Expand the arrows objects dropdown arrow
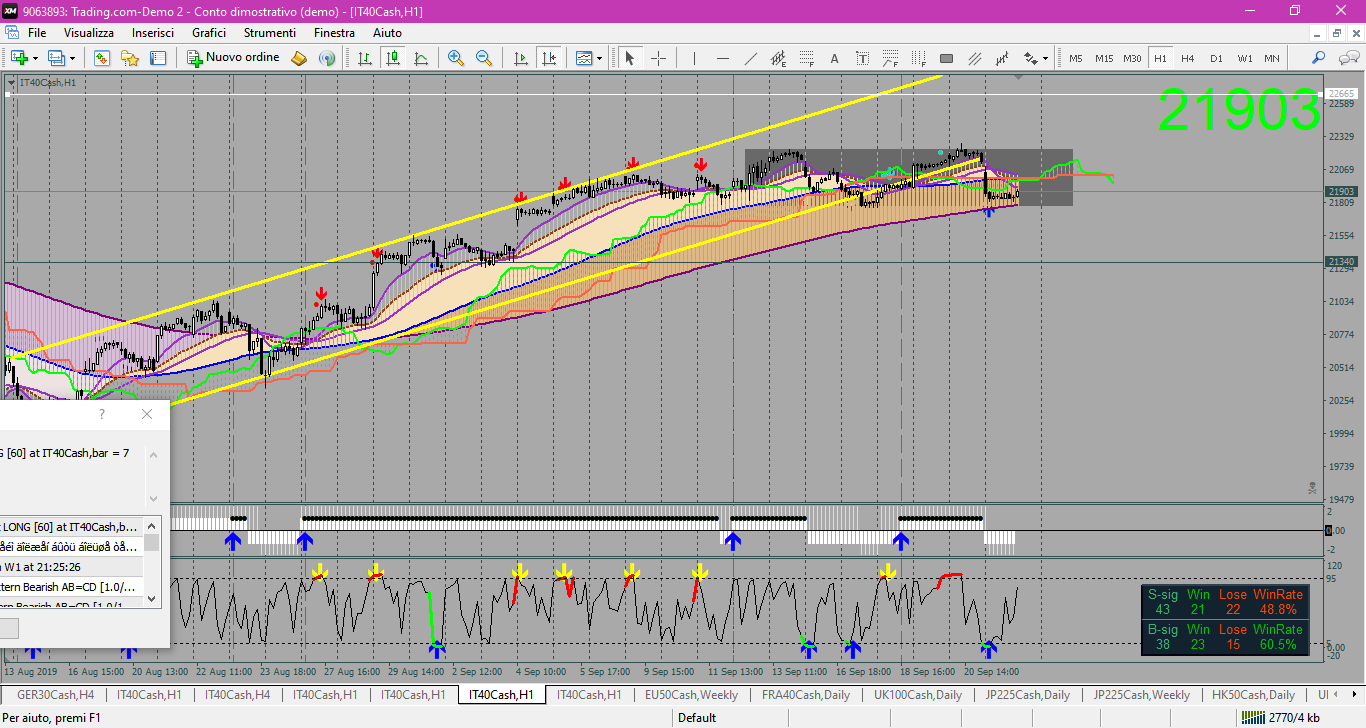 click(x=1045, y=58)
